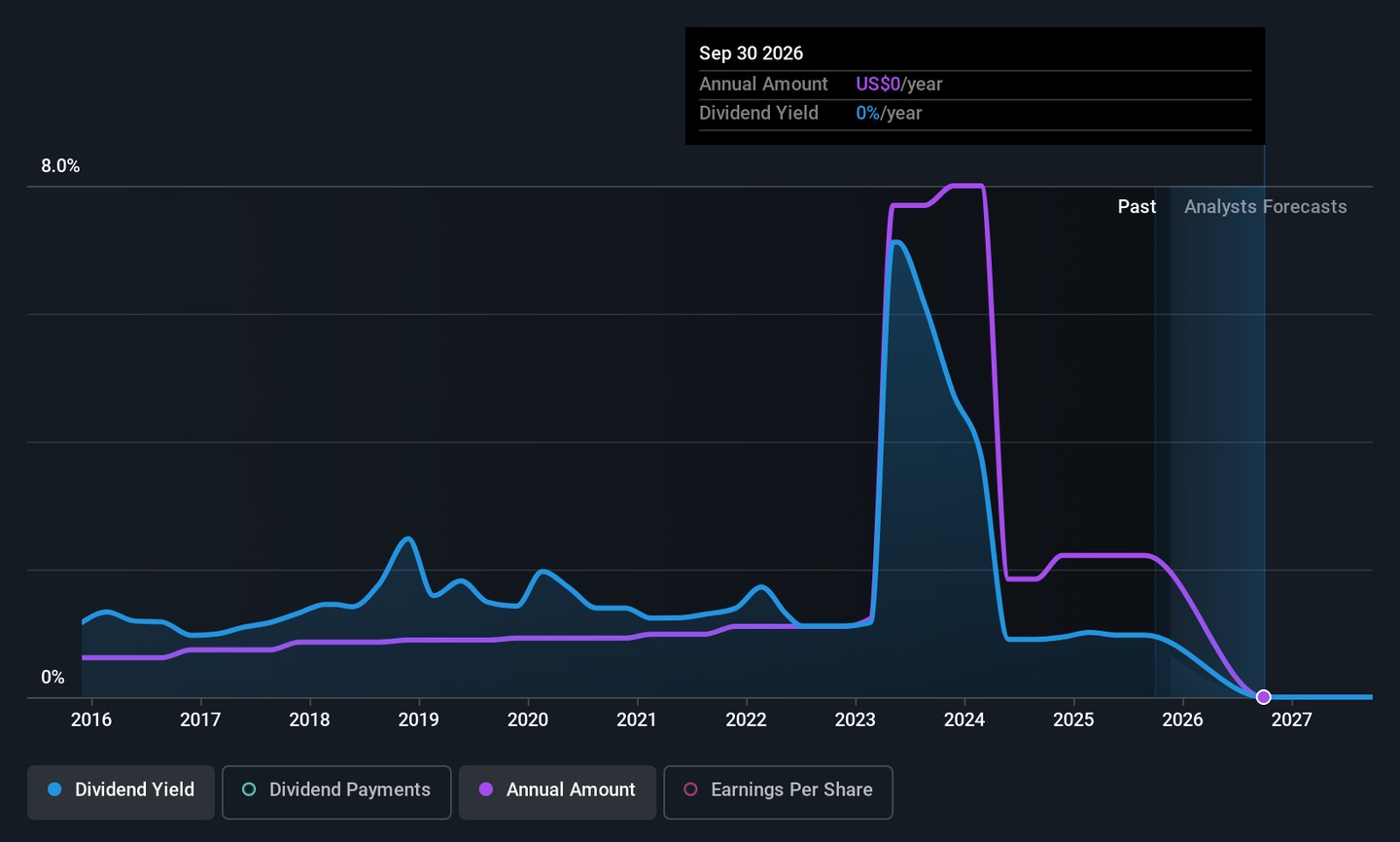Screen dimensions: 1400x842
Task: Click the Analysts Forecasts label
Action: tap(1265, 207)
